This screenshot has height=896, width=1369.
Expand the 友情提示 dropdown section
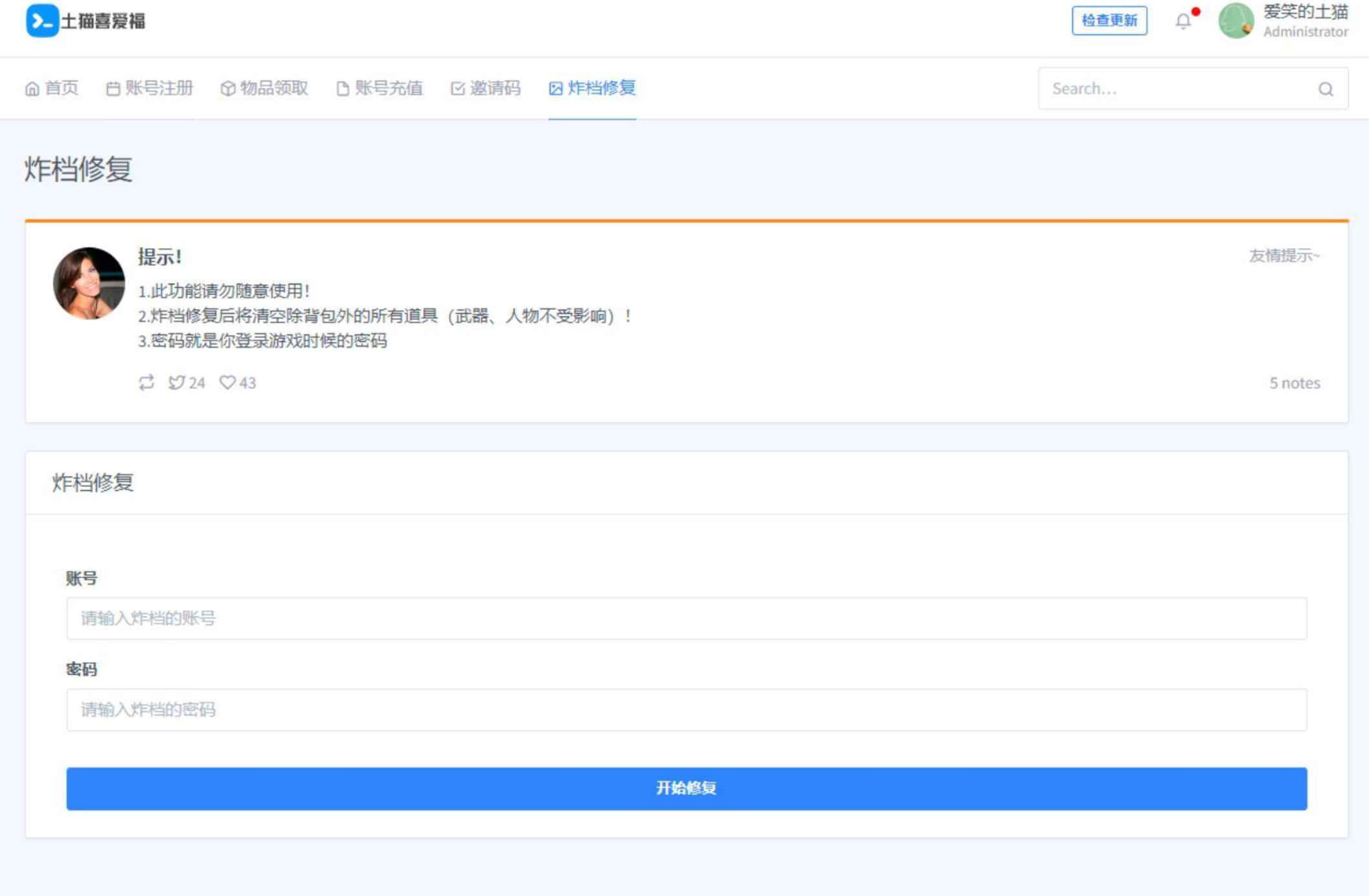point(1285,256)
